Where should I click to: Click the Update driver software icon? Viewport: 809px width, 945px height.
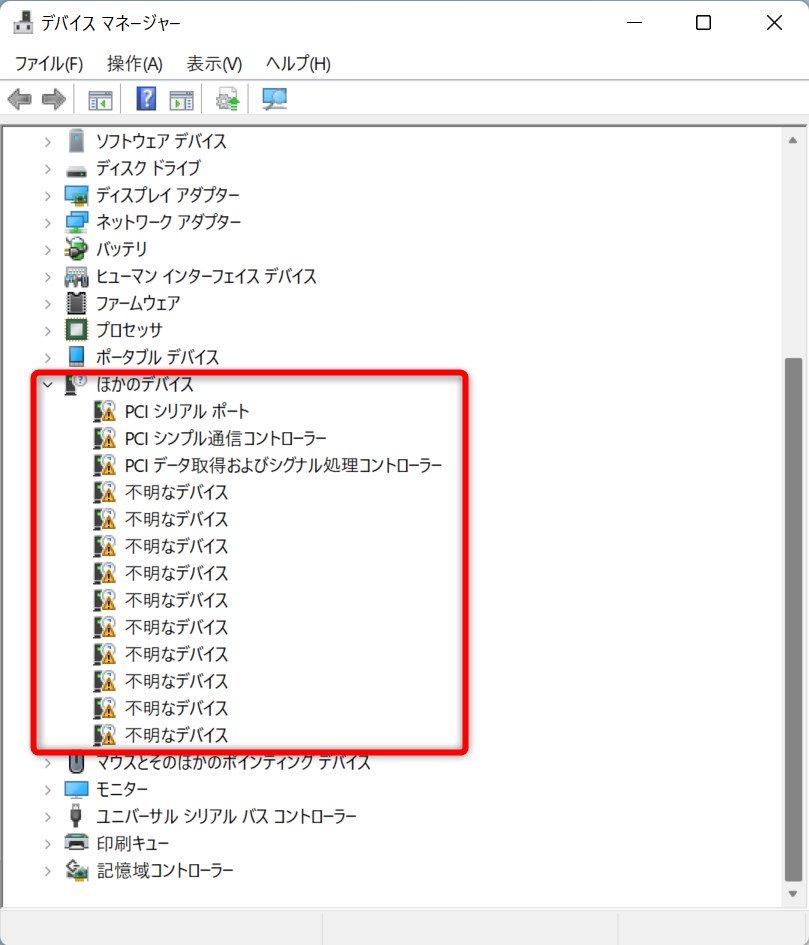point(228,99)
